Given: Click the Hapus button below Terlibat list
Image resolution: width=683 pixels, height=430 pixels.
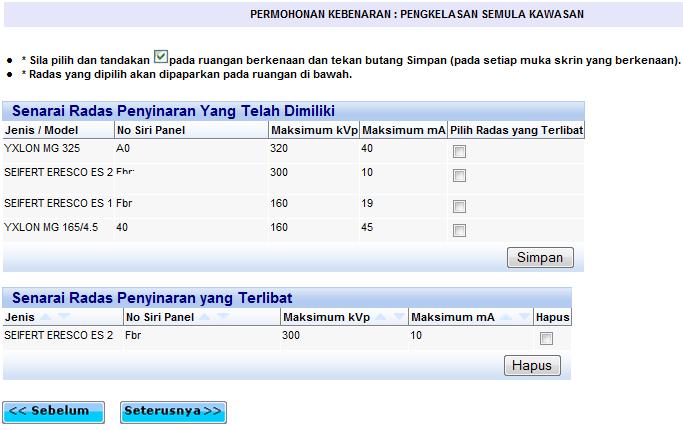Looking at the screenshot, I should pos(532,365).
